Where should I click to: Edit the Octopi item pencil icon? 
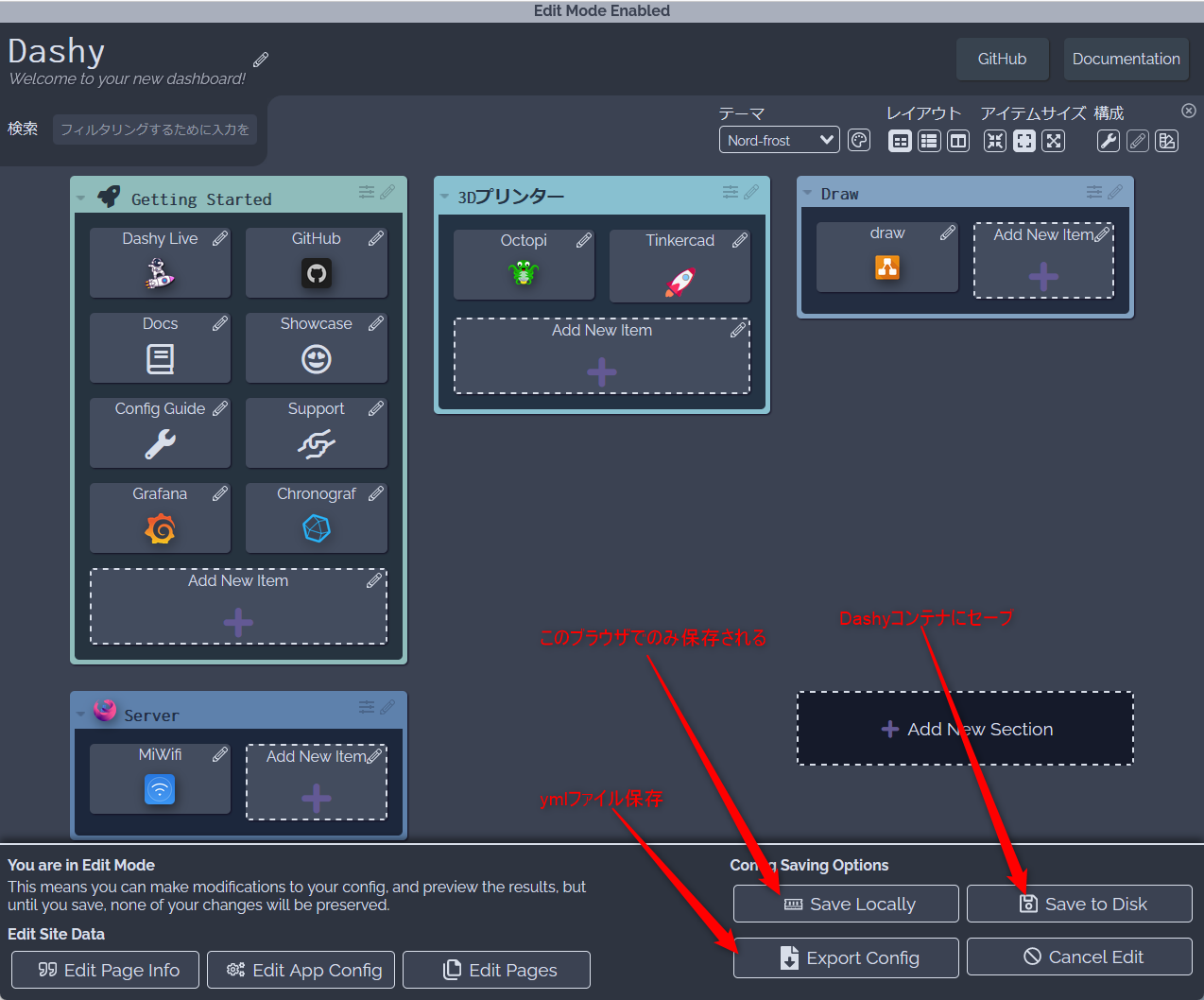[x=584, y=240]
